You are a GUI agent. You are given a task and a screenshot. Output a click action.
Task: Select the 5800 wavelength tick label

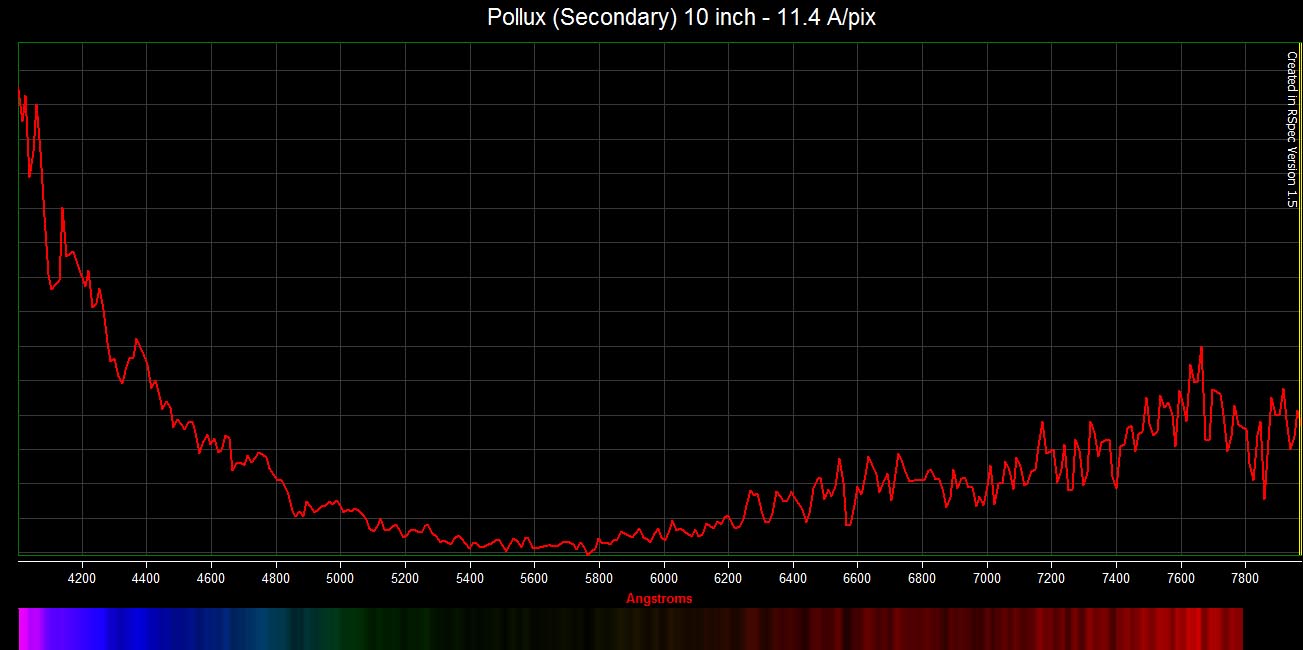click(599, 578)
